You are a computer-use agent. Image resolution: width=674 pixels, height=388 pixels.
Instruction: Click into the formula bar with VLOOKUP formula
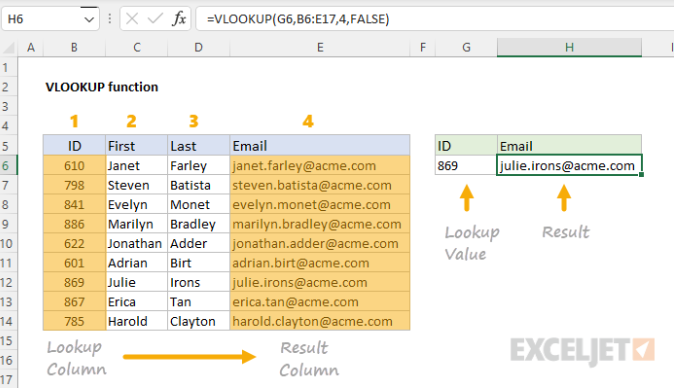[x=434, y=19]
